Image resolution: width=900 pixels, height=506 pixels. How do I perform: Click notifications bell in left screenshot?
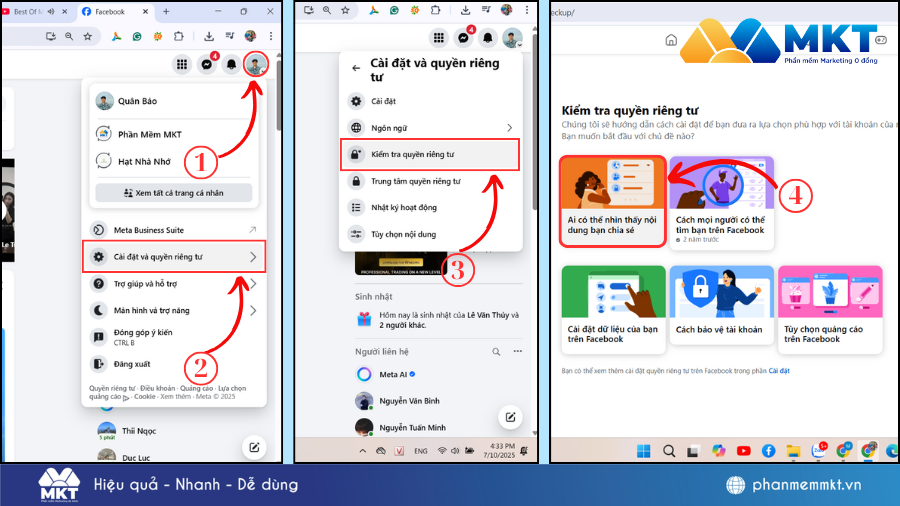(231, 64)
